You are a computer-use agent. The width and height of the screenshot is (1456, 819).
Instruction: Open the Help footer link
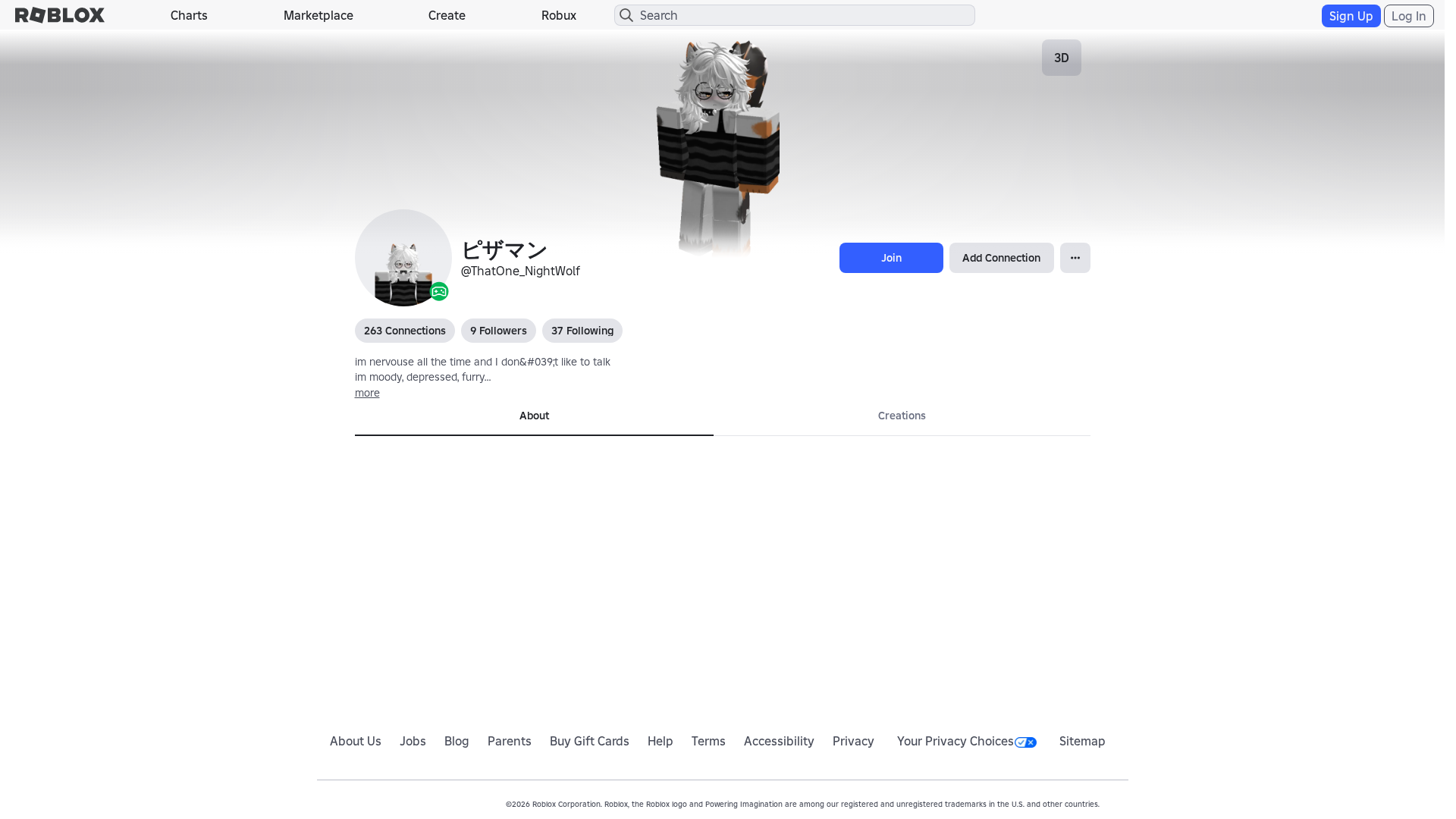pos(661,742)
